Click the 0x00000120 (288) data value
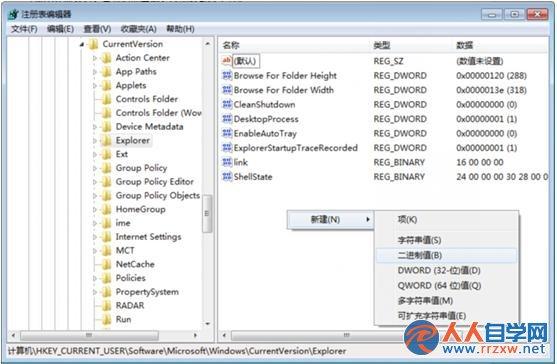The height and width of the screenshot is (364, 557). tap(491, 76)
